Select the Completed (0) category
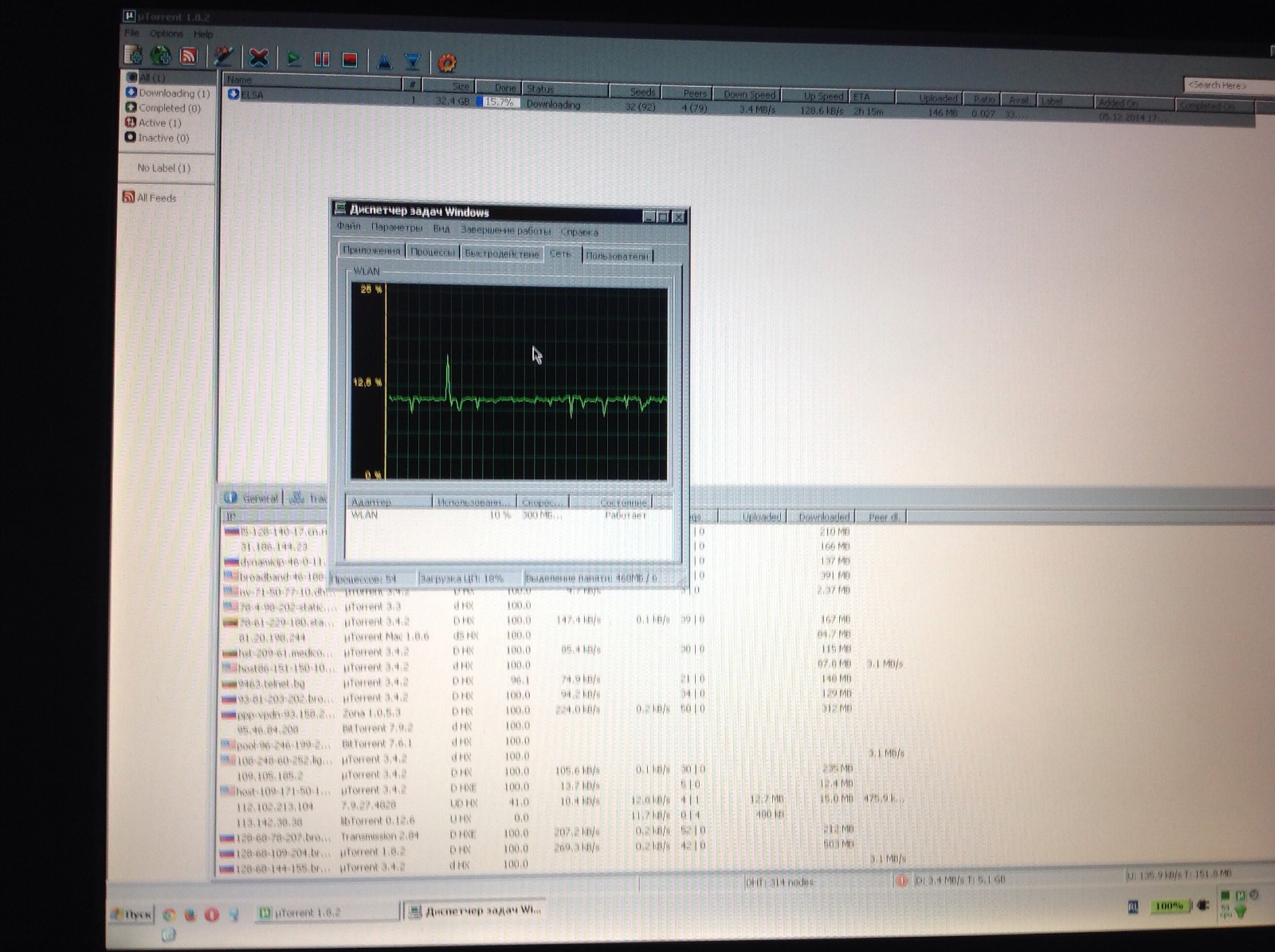 (163, 108)
